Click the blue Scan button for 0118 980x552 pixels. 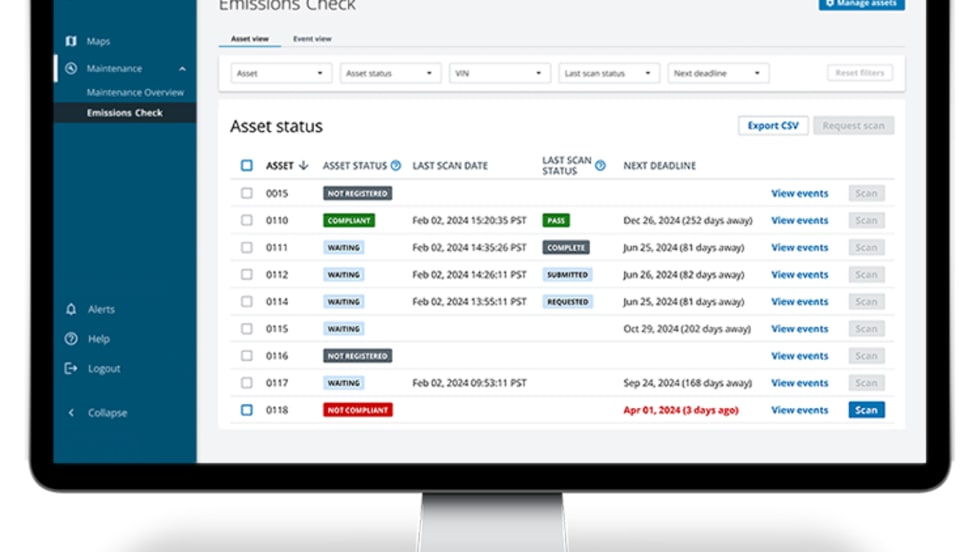pos(866,410)
